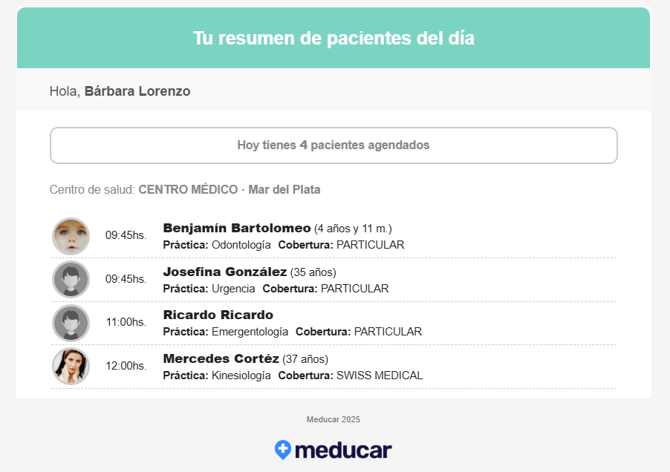Click Josefina González's gray avatar icon
670x472 pixels.
tap(71, 279)
